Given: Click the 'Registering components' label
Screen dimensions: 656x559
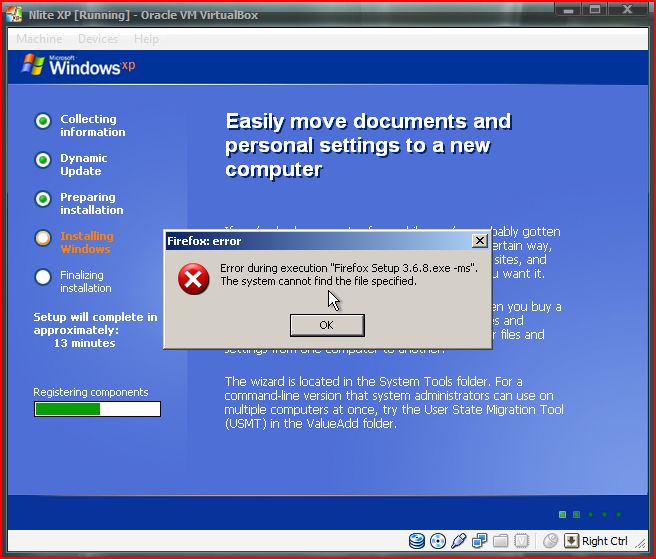Looking at the screenshot, I should coord(91,392).
